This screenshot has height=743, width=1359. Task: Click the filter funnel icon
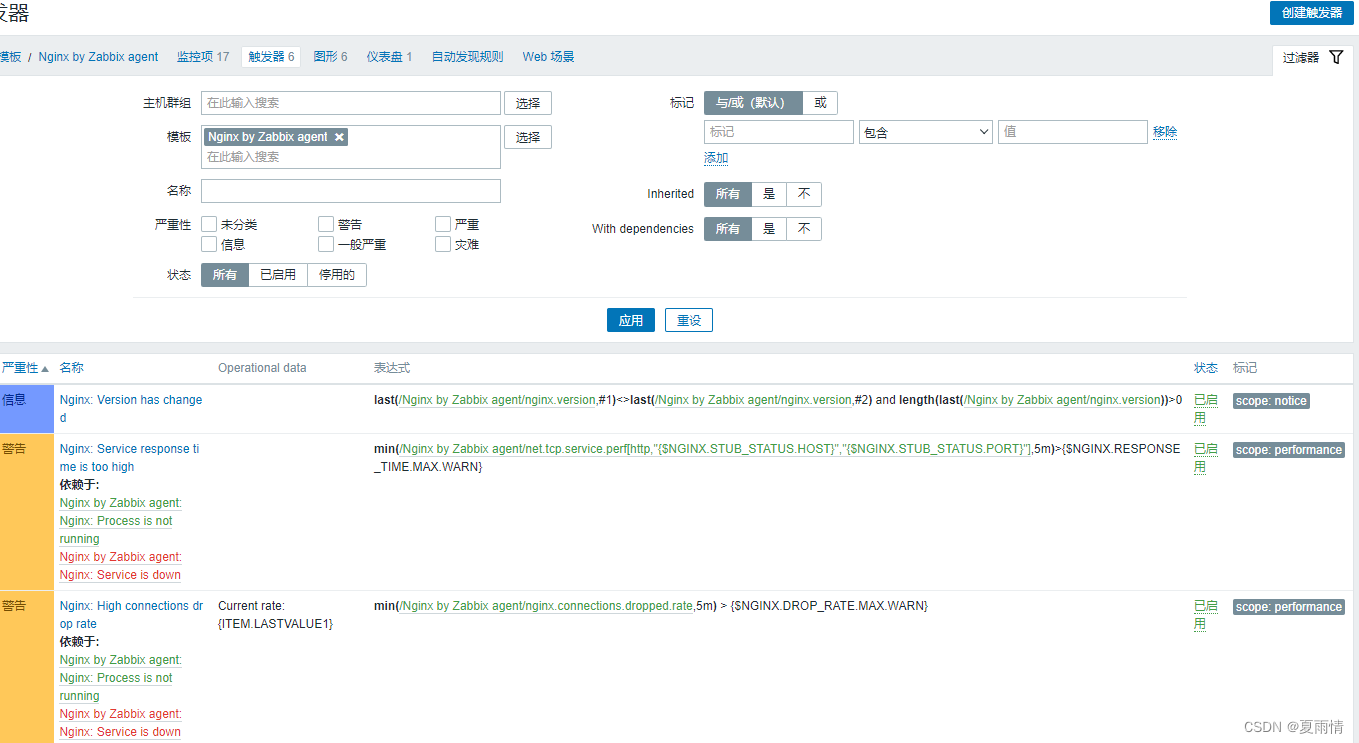coord(1336,57)
